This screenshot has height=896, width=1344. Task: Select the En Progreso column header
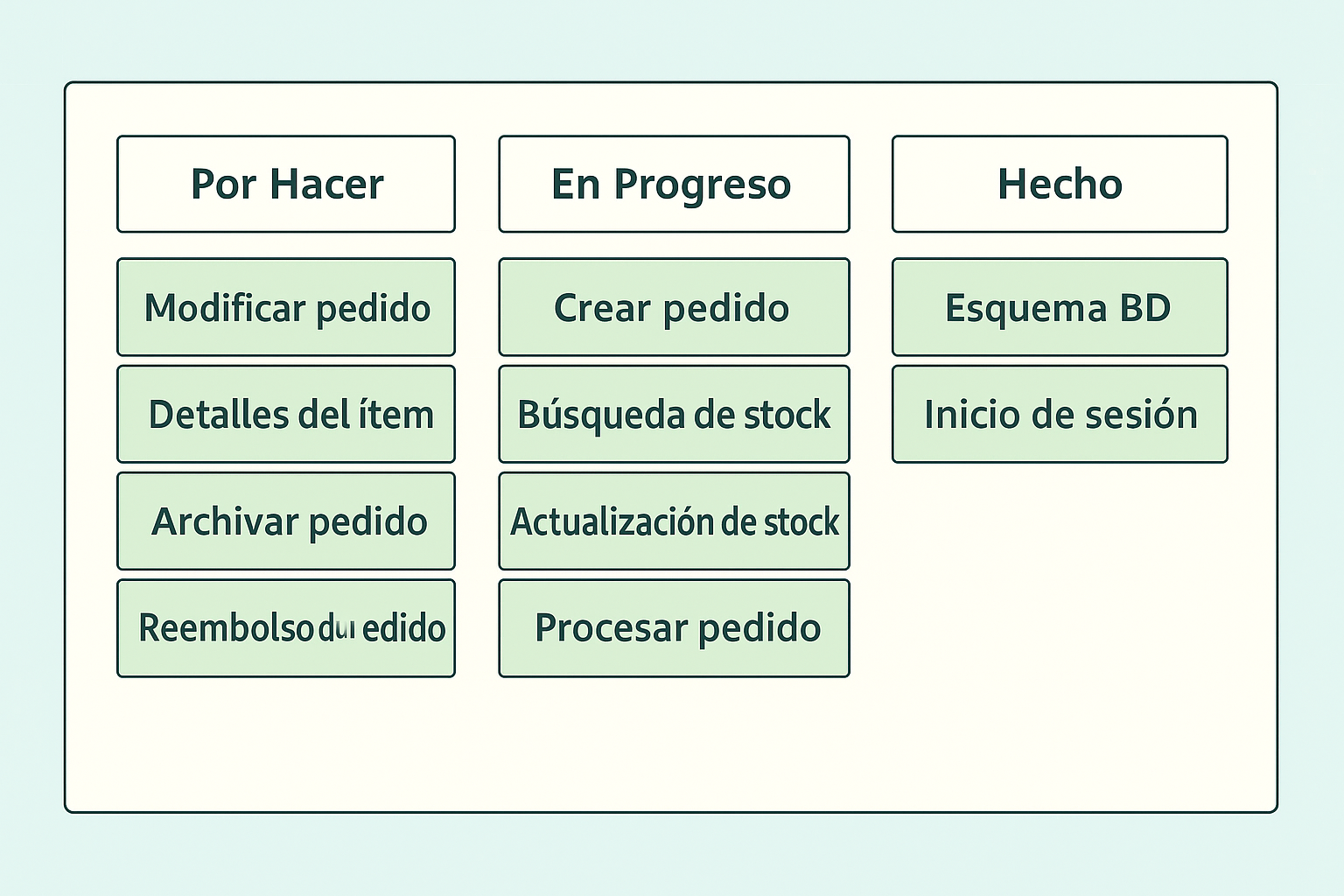674,184
